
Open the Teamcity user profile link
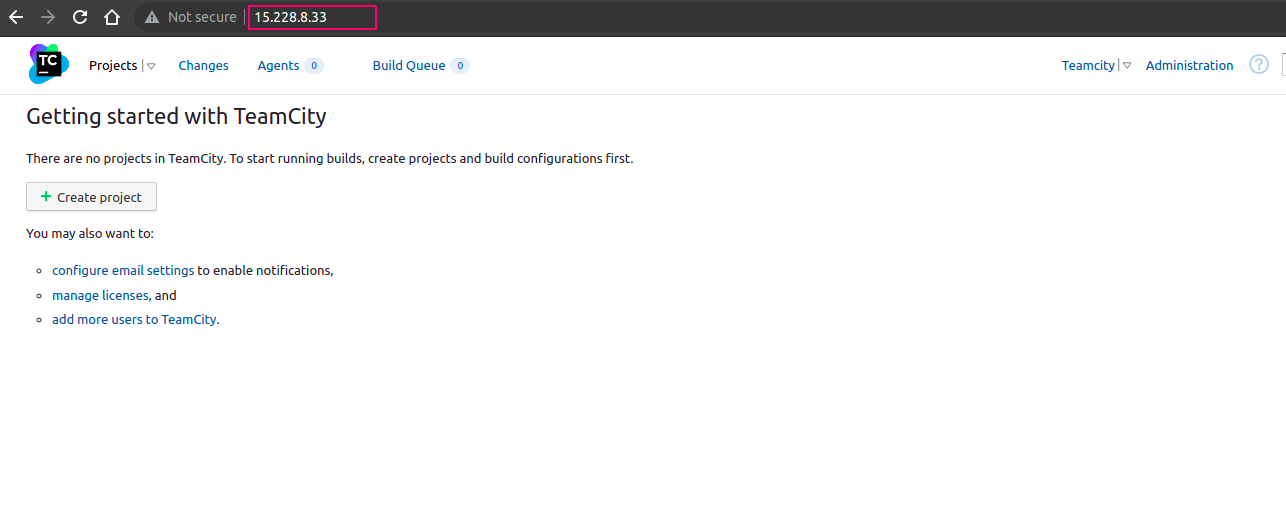click(1088, 66)
